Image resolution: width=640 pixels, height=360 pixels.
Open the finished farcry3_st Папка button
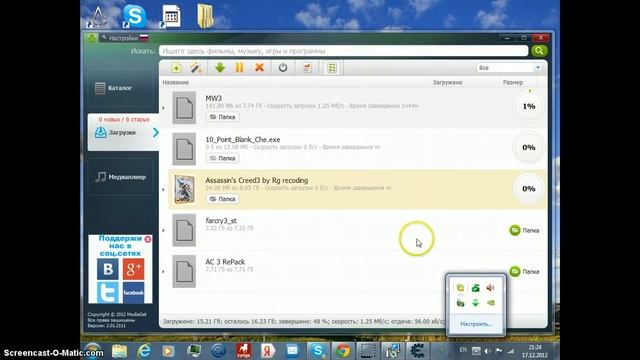coord(525,230)
